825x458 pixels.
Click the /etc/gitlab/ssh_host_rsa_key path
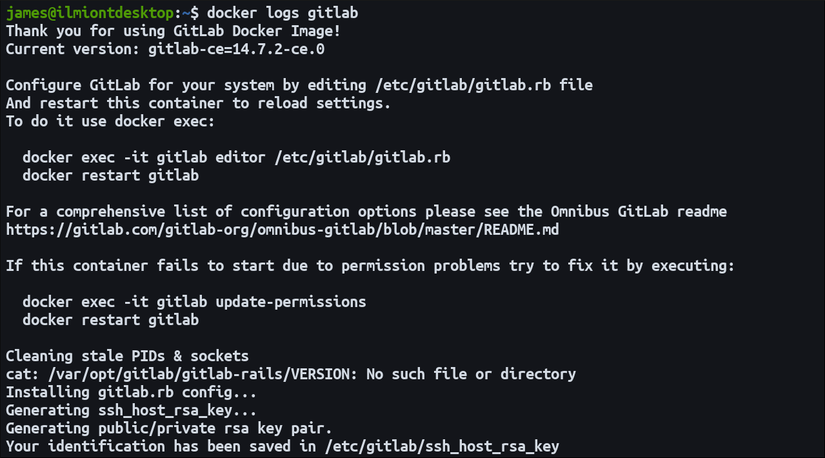[x=470, y=445]
